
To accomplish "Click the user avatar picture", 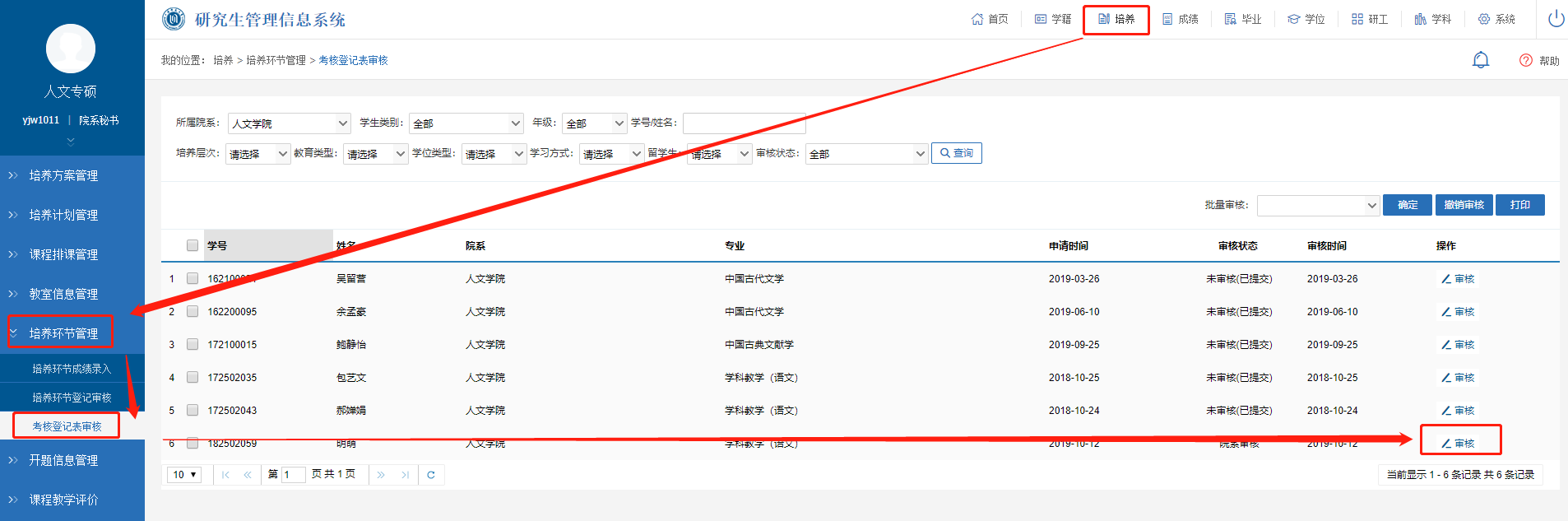I will point(71,49).
